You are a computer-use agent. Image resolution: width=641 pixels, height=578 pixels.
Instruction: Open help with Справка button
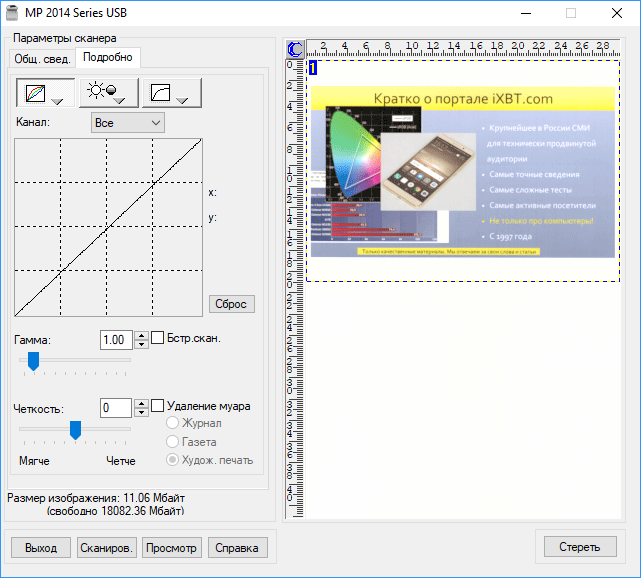pyautogui.click(x=238, y=548)
